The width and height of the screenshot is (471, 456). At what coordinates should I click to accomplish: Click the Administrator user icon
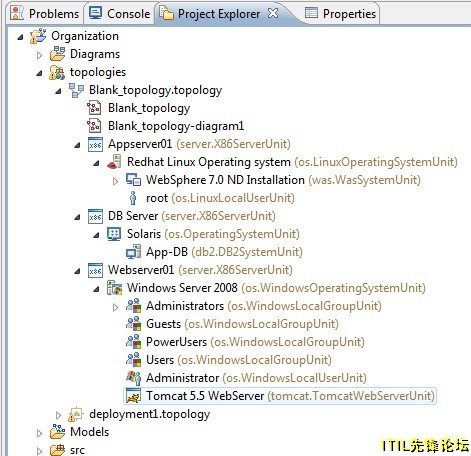coord(133,378)
